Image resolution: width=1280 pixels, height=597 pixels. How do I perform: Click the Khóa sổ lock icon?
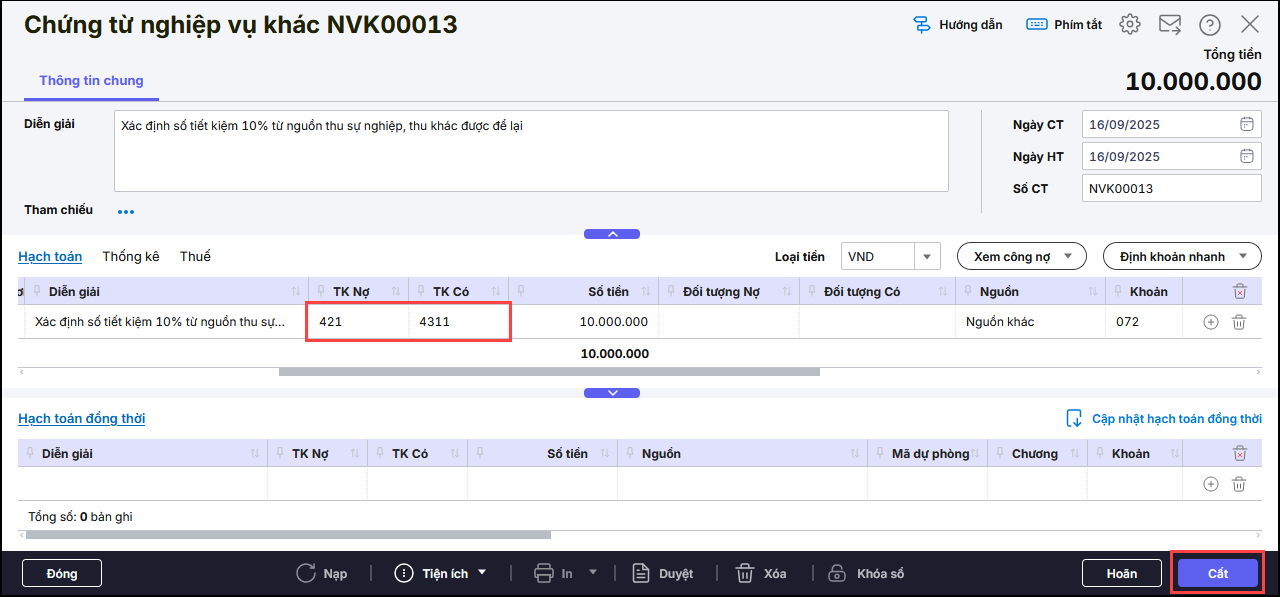(x=837, y=573)
